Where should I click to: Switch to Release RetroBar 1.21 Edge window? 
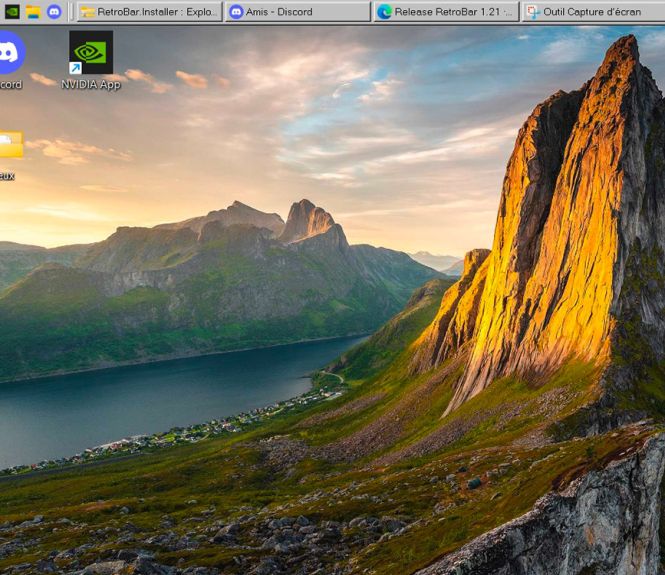coord(446,12)
